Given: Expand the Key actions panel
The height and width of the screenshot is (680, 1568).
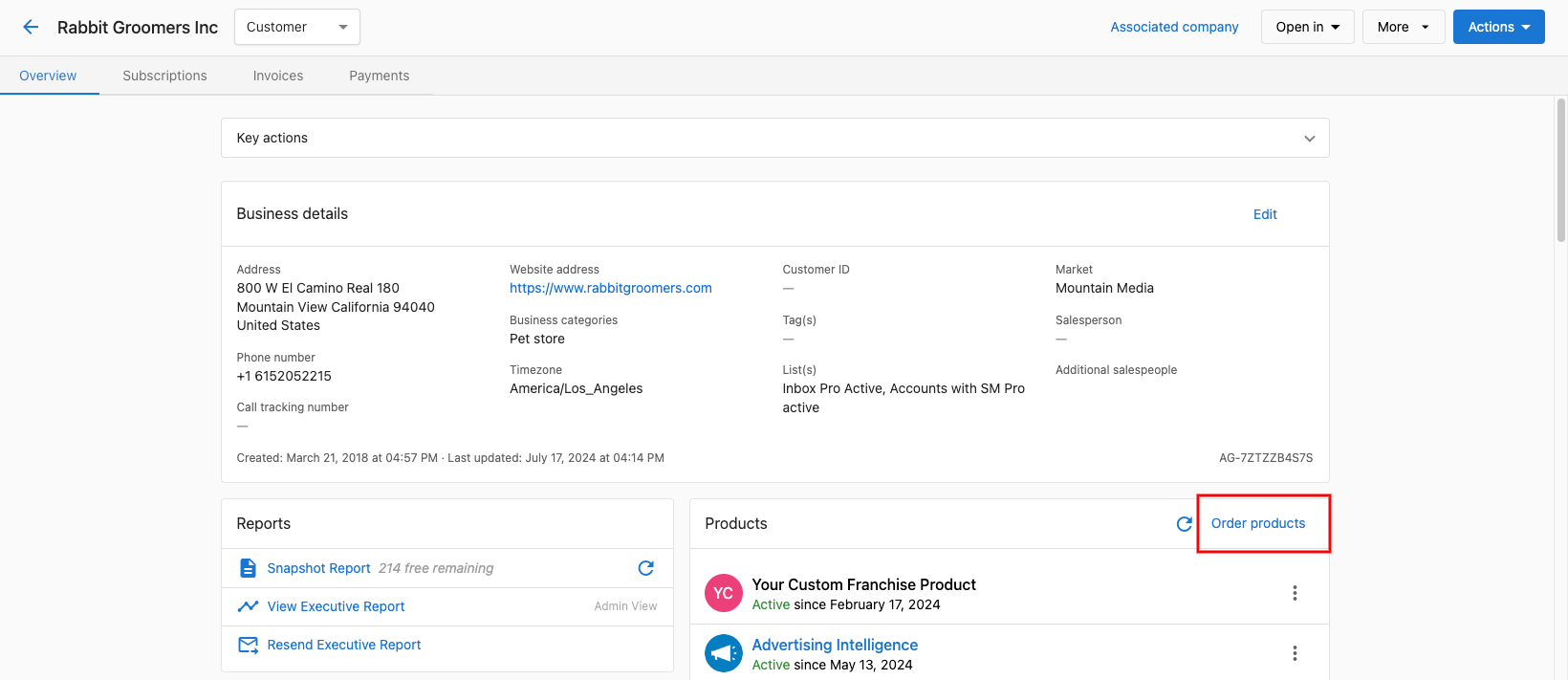Looking at the screenshot, I should tap(775, 138).
